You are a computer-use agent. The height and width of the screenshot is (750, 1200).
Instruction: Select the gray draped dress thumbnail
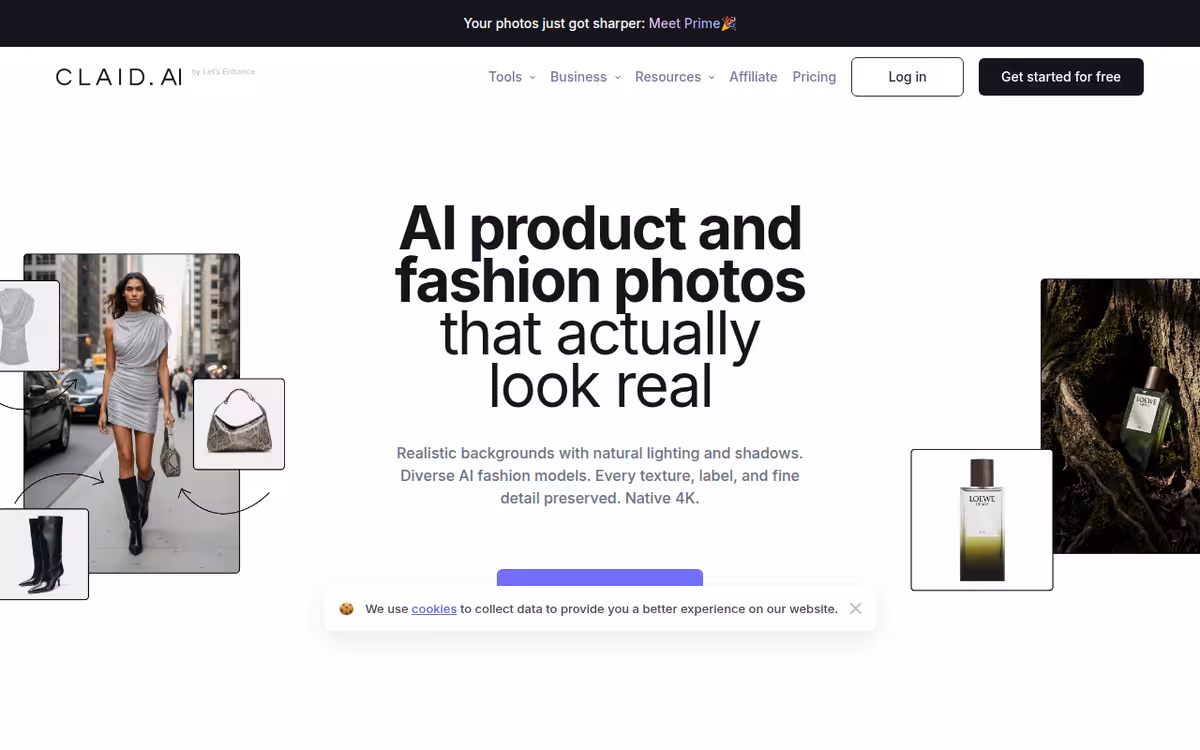(x=28, y=326)
